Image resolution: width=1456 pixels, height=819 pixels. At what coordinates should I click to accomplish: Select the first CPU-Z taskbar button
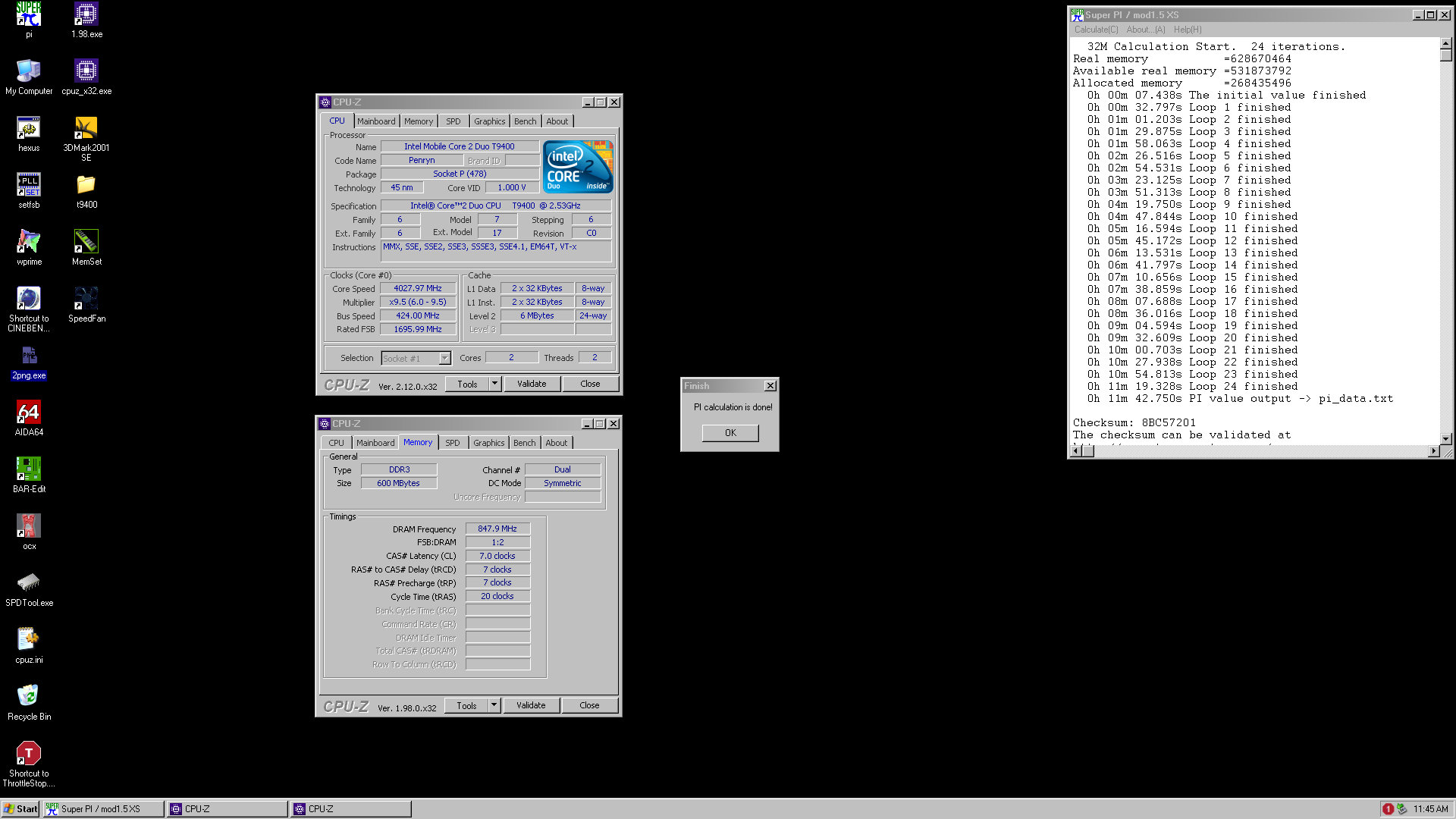click(x=227, y=809)
